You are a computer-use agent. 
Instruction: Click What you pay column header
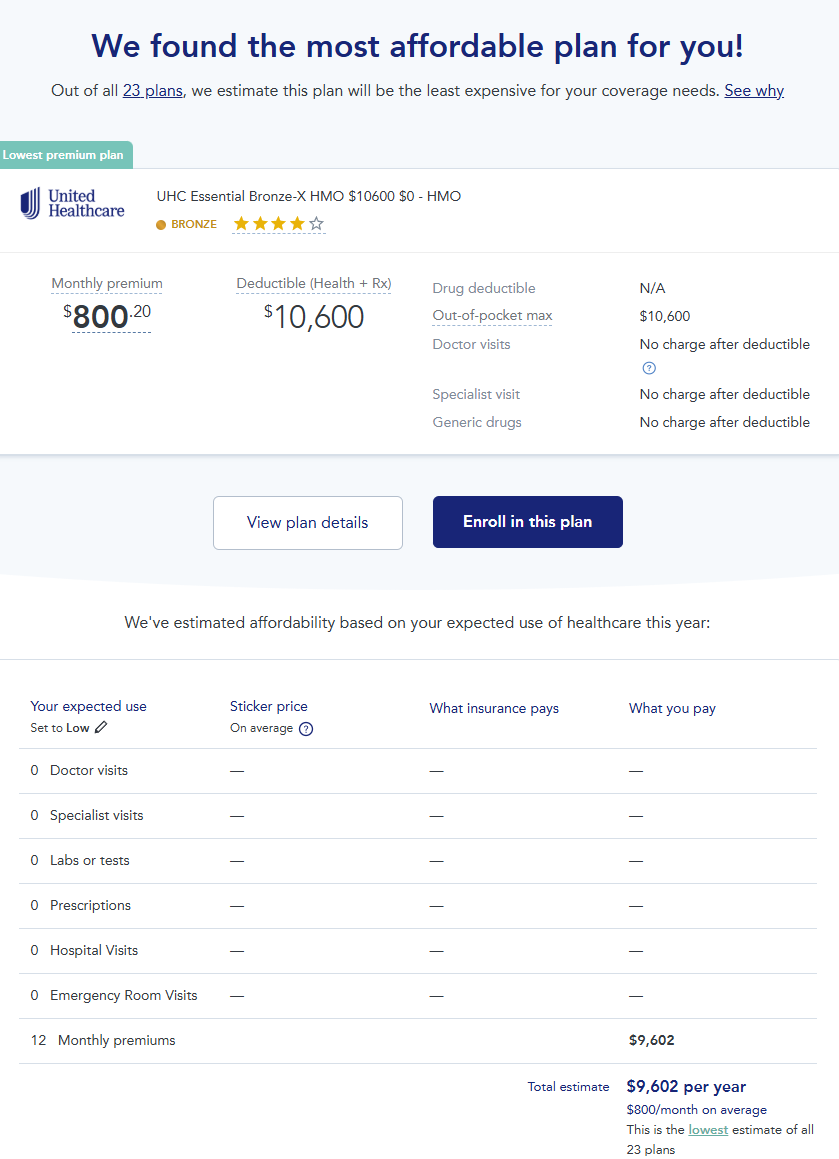pos(672,708)
